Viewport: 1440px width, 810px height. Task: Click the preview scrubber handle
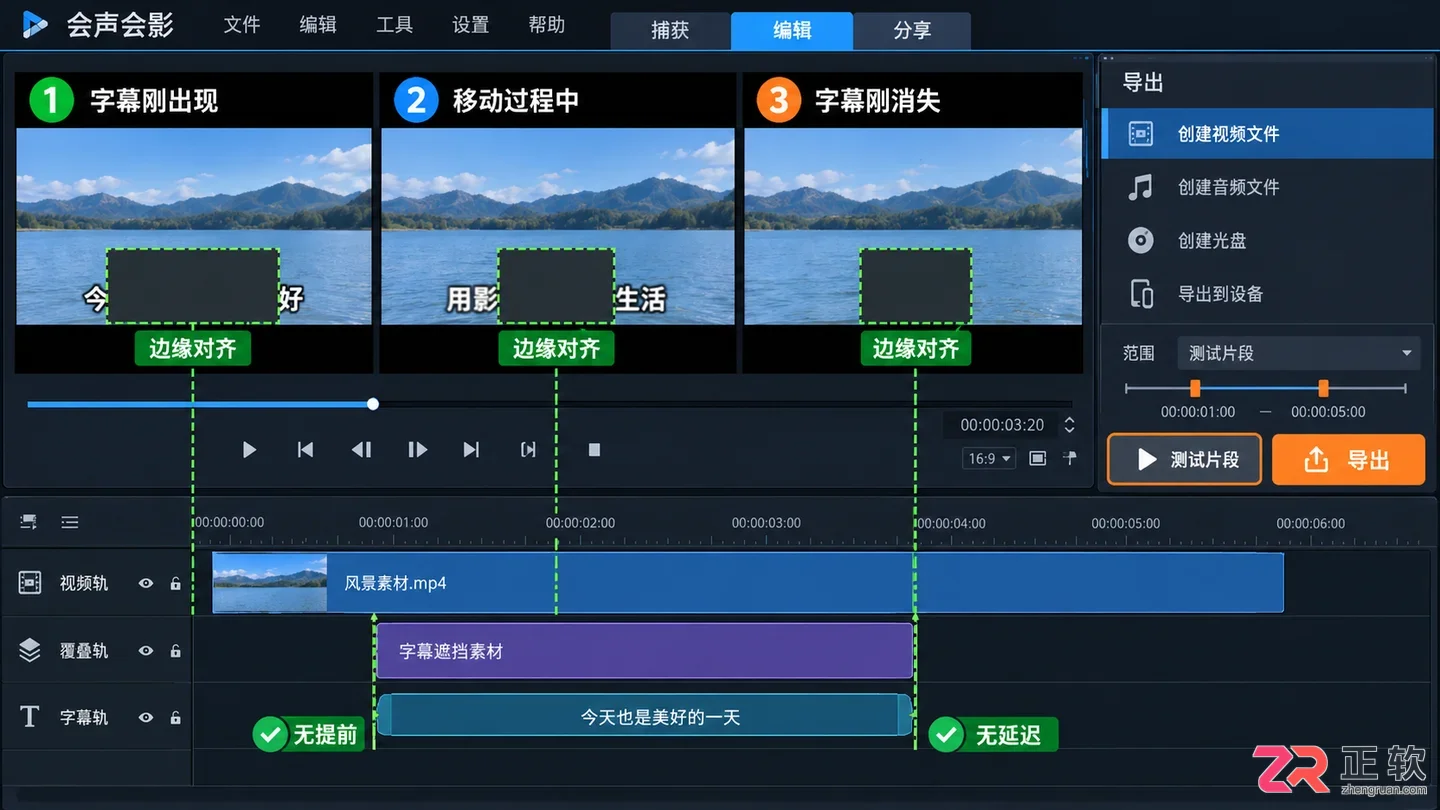(373, 404)
